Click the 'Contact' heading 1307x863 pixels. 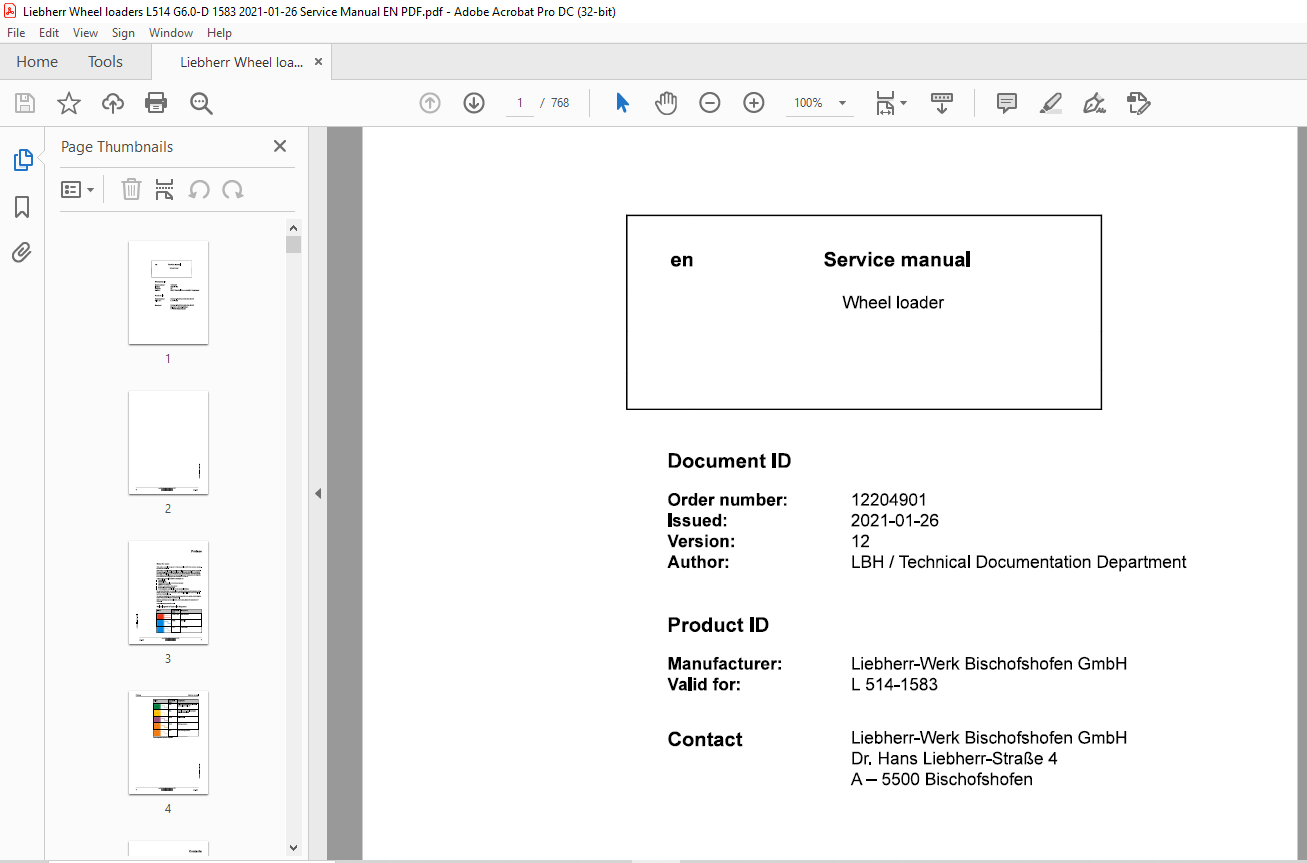pyautogui.click(x=705, y=740)
